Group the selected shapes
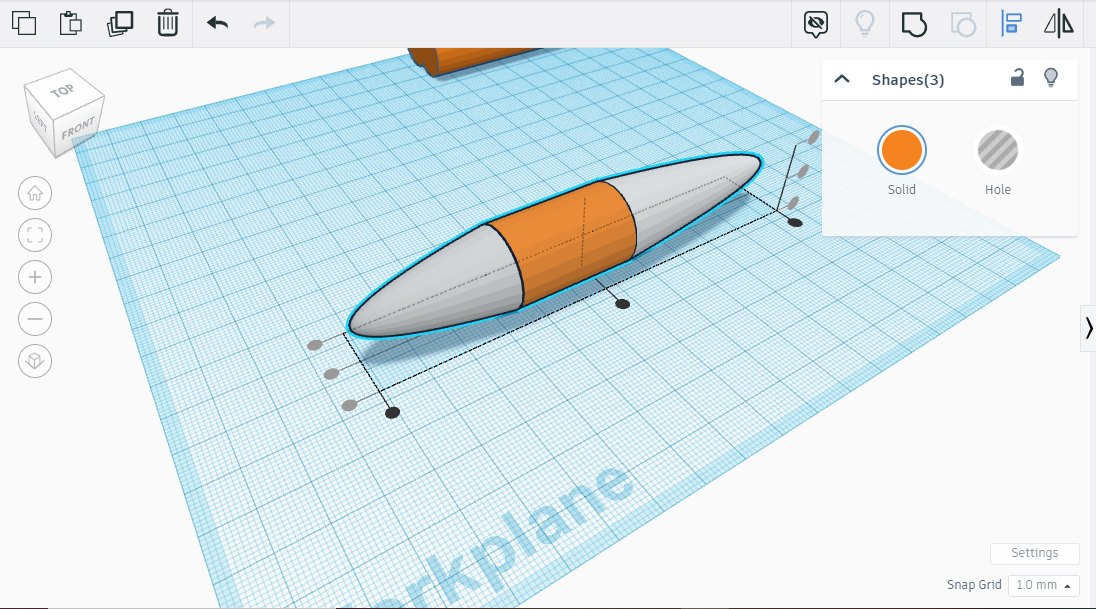 click(913, 24)
